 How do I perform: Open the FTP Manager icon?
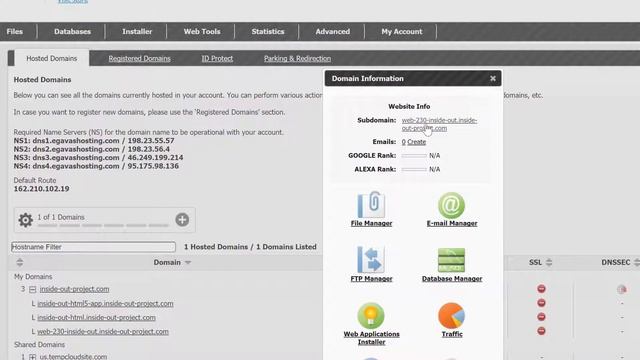371,259
